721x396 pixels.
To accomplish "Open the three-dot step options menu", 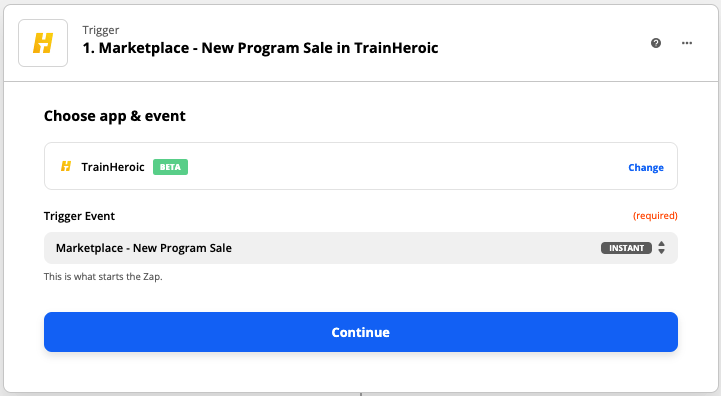I will (687, 43).
